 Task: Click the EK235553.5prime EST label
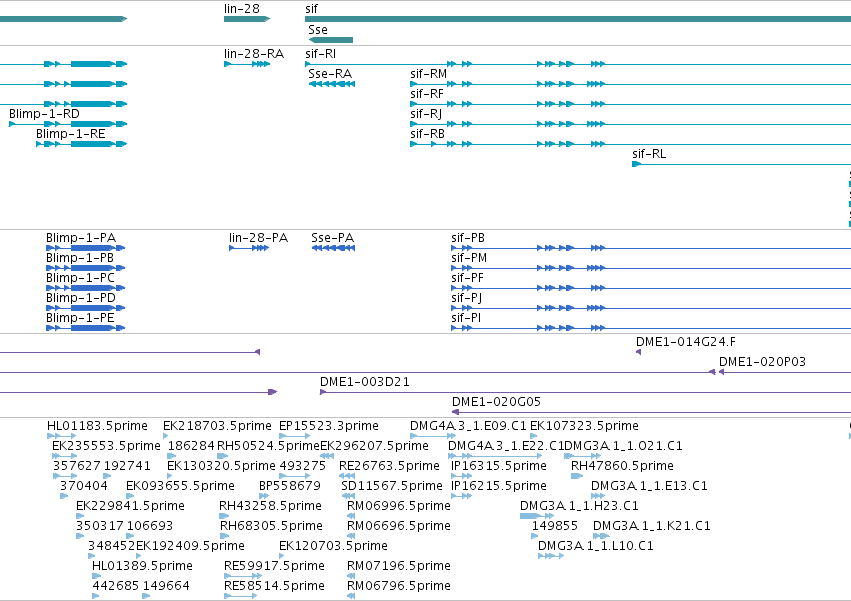click(106, 446)
